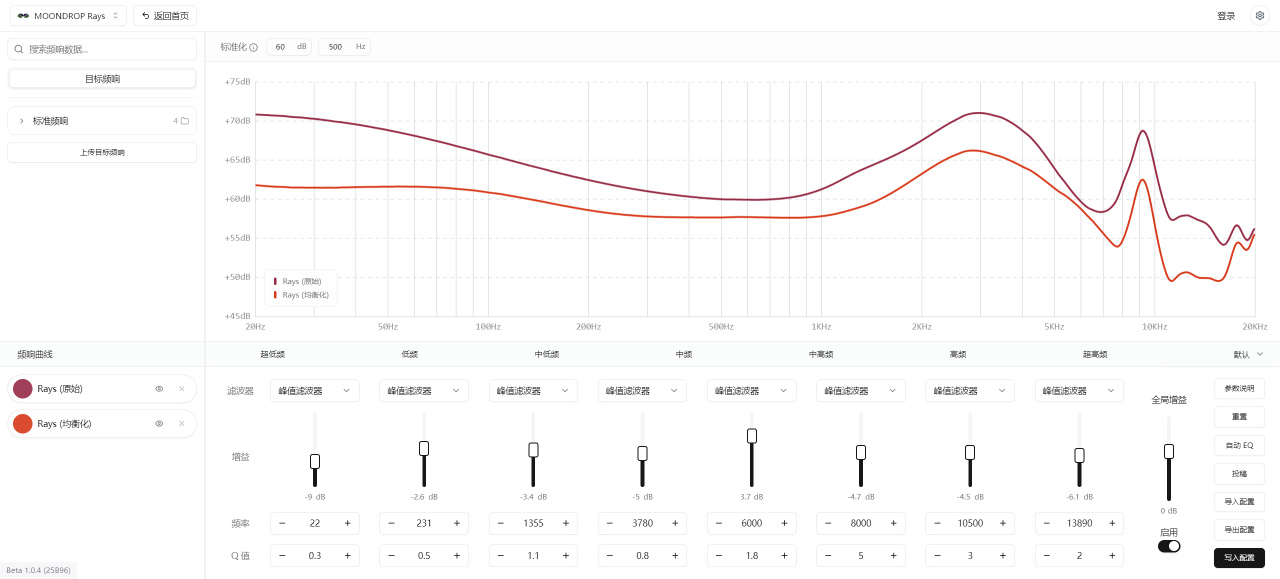Click 导入配置 import config

1239,501
